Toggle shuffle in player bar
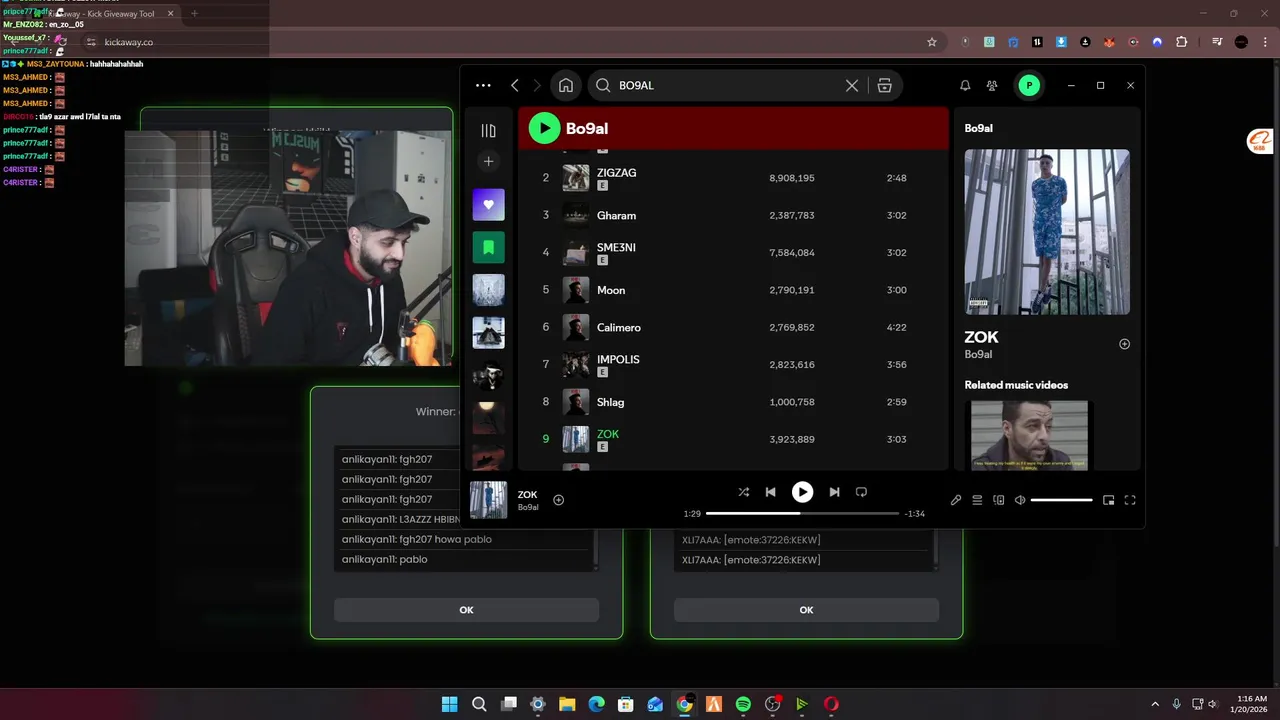 click(743, 492)
